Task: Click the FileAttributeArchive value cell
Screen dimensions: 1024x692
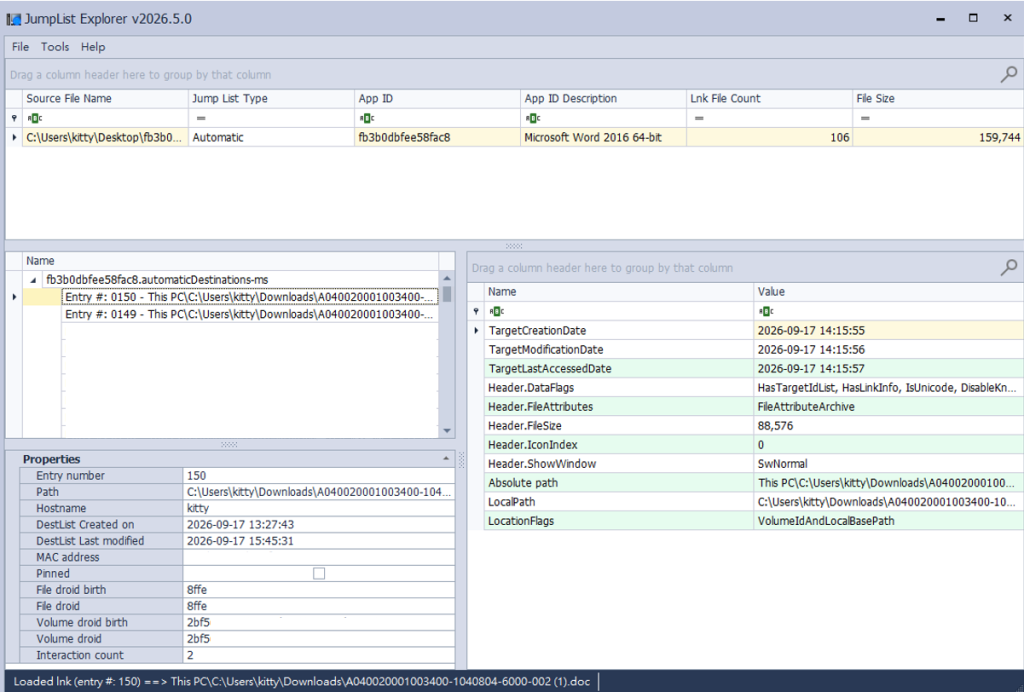Action: pos(888,407)
